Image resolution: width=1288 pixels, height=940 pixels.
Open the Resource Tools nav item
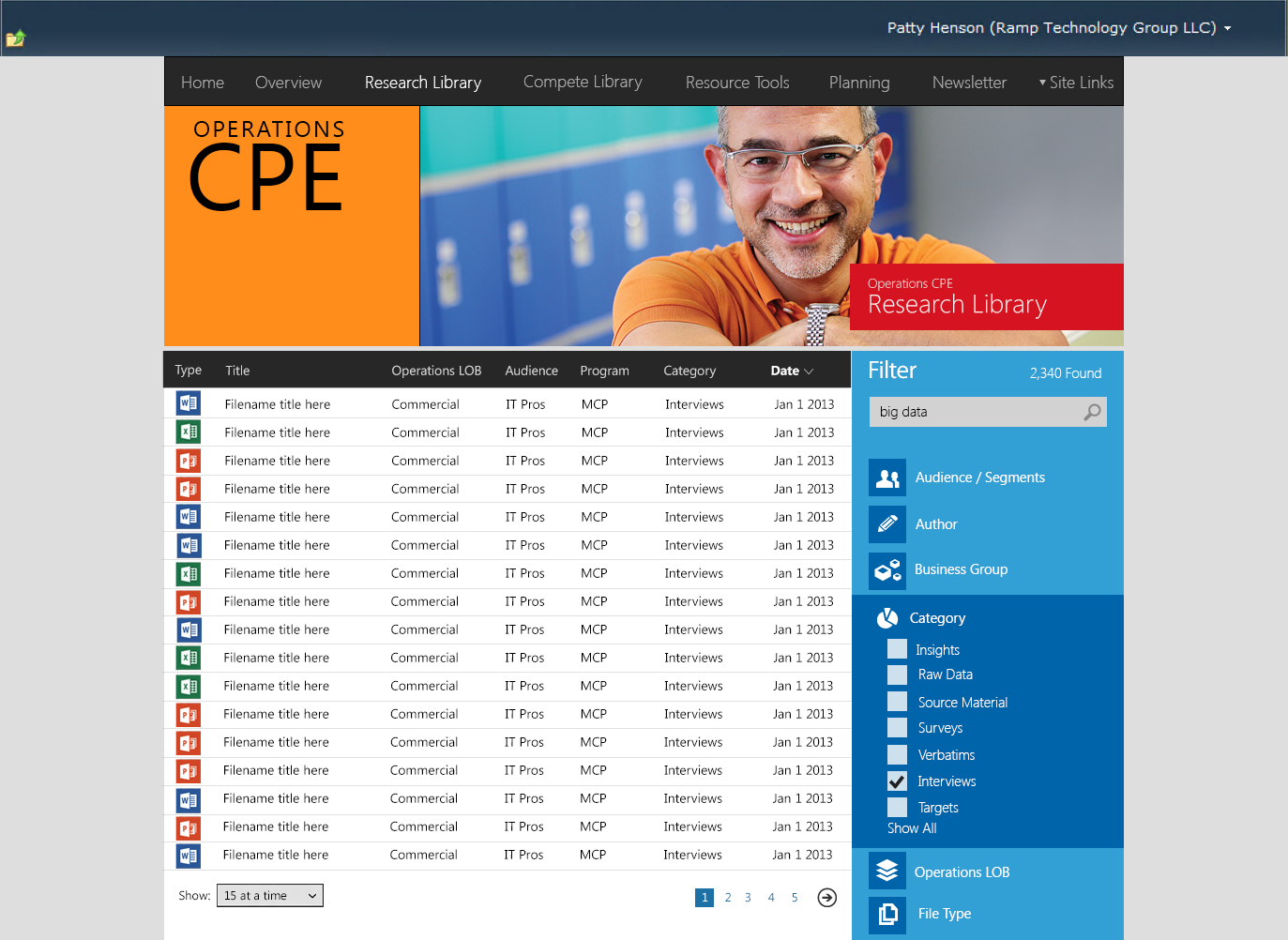pos(737,83)
